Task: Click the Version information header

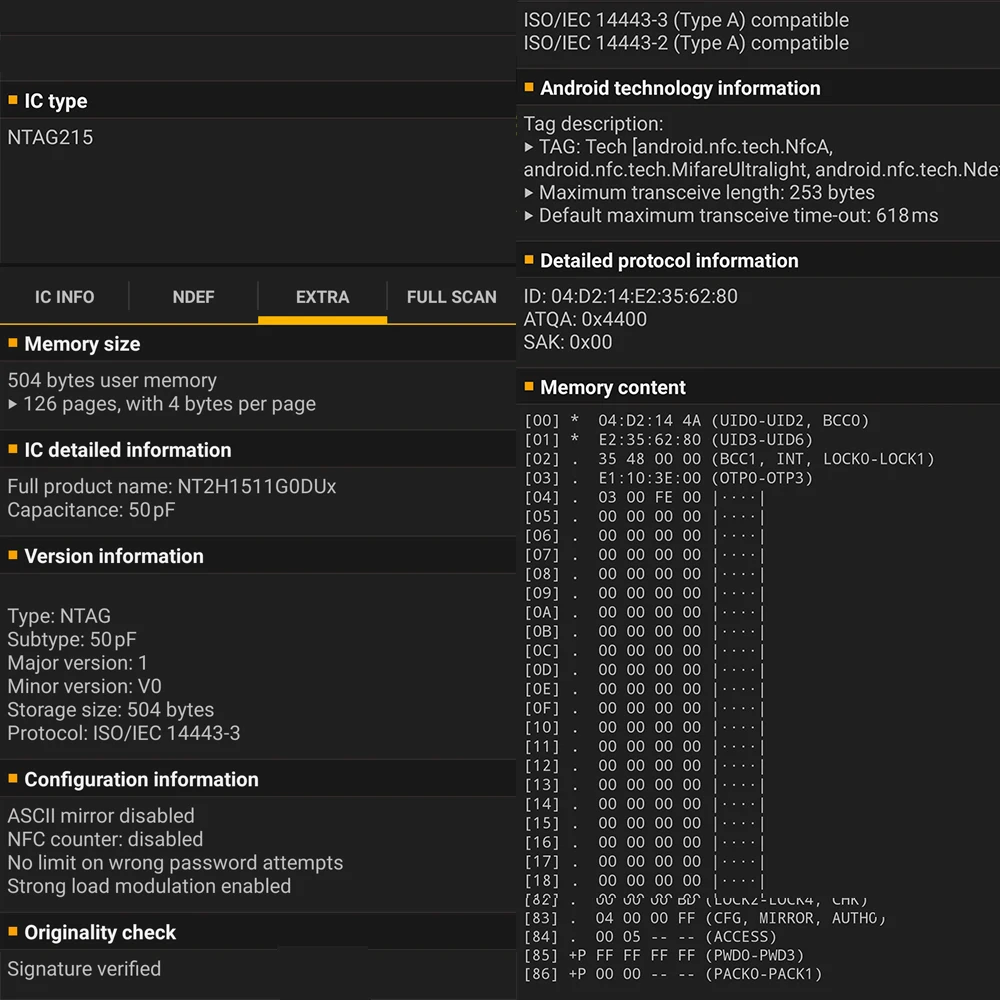Action: [258, 556]
